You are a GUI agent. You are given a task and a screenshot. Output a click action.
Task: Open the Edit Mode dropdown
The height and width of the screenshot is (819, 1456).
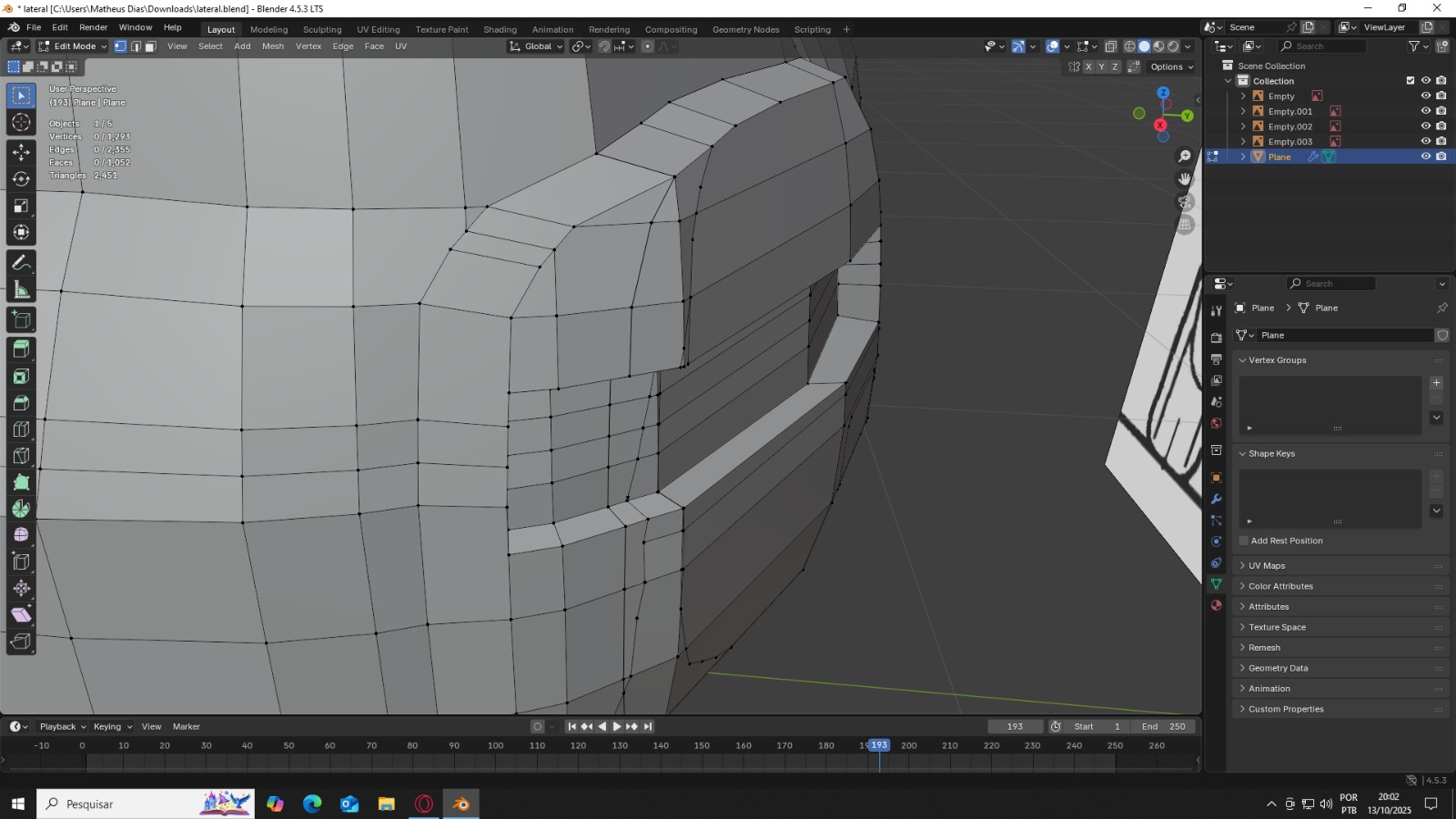tap(73, 46)
